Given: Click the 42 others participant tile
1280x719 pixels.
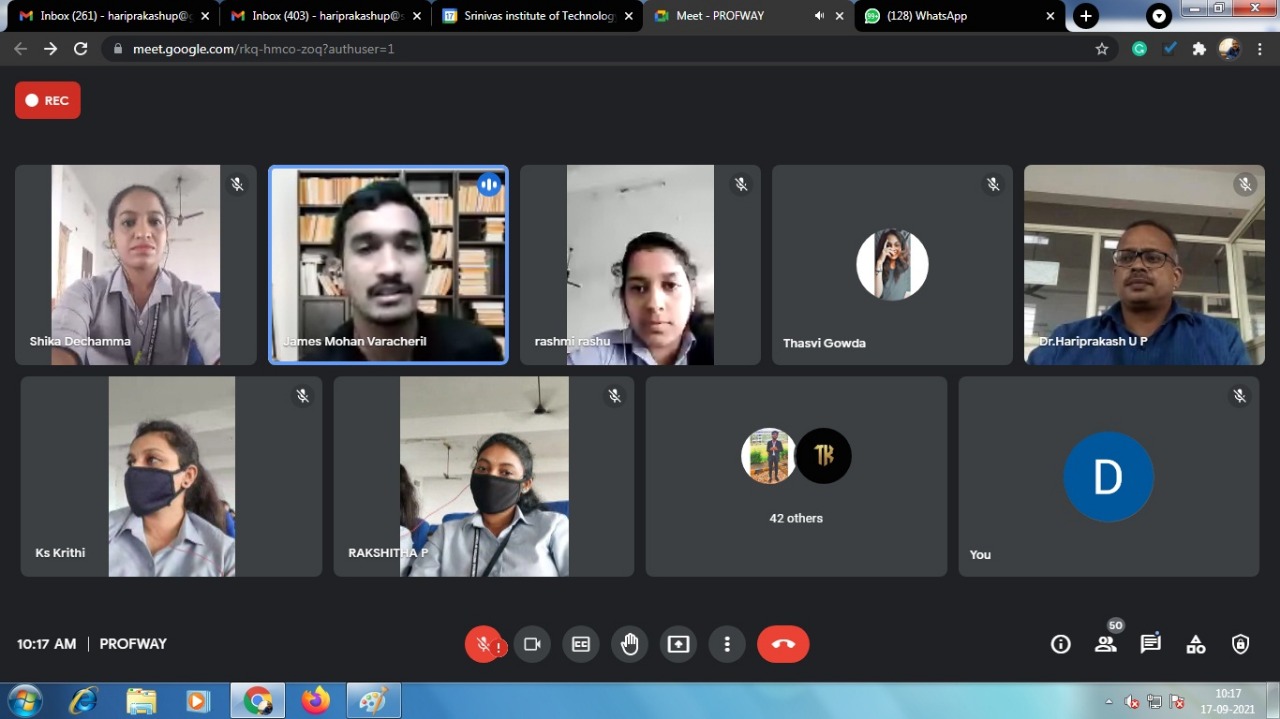Looking at the screenshot, I should click(x=796, y=476).
